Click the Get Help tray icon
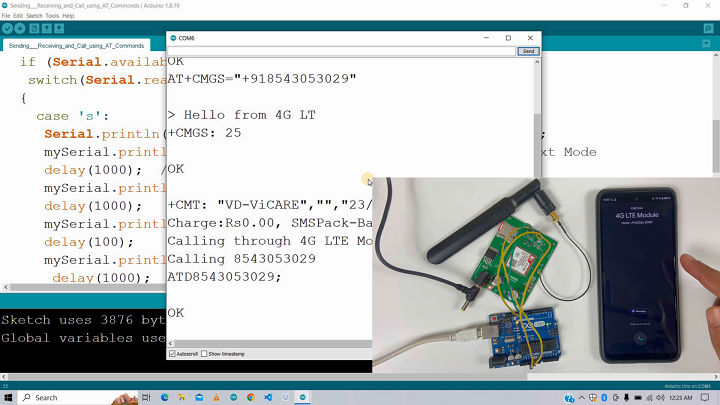The width and height of the screenshot is (720, 405). point(569,398)
